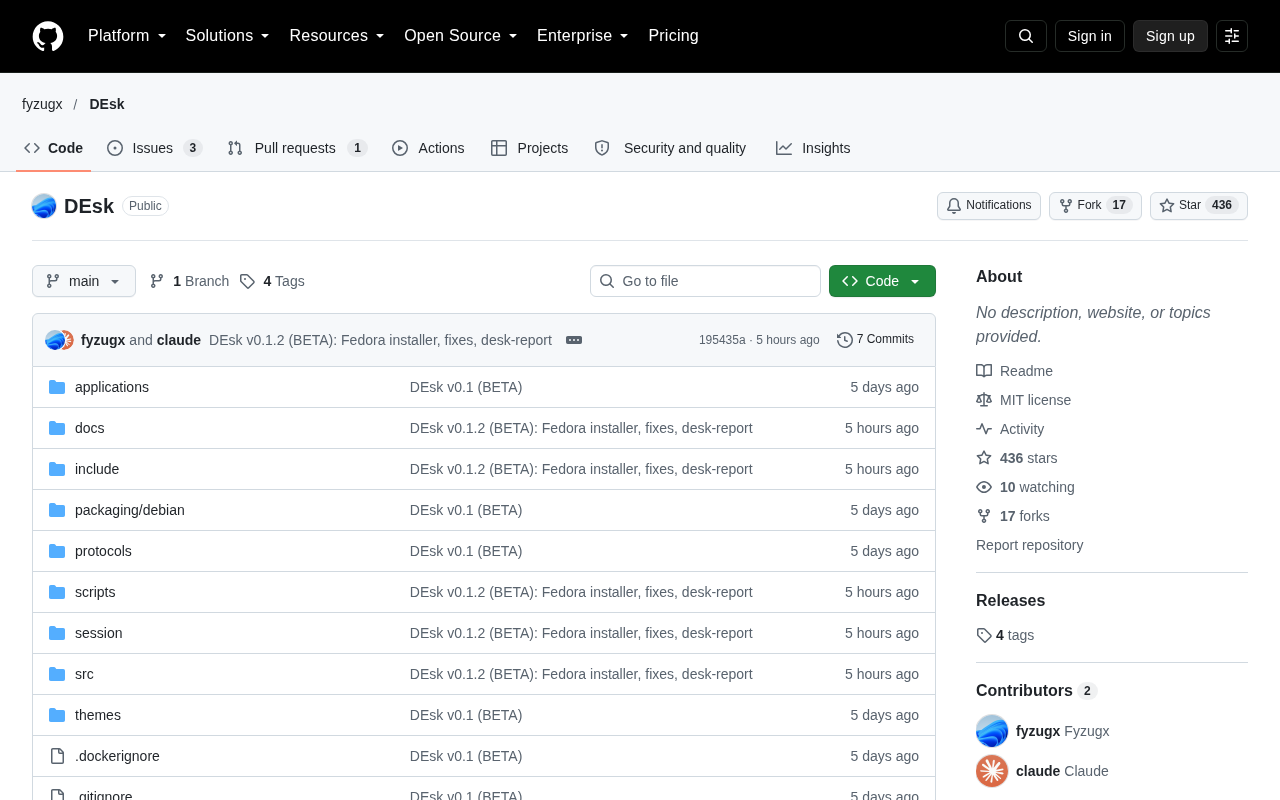The height and width of the screenshot is (800, 1280).
Task: Open the main branch dropdown
Action: pos(84,281)
